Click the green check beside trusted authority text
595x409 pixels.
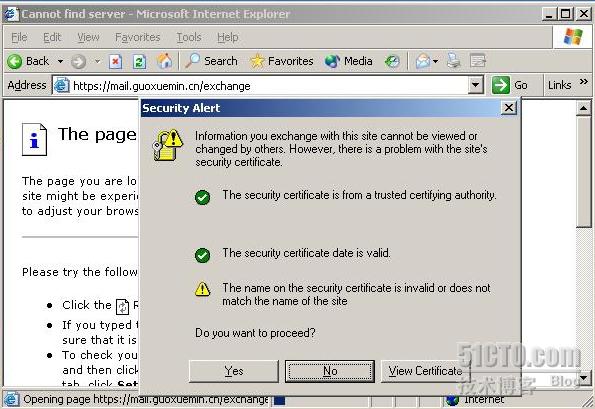[202, 197]
